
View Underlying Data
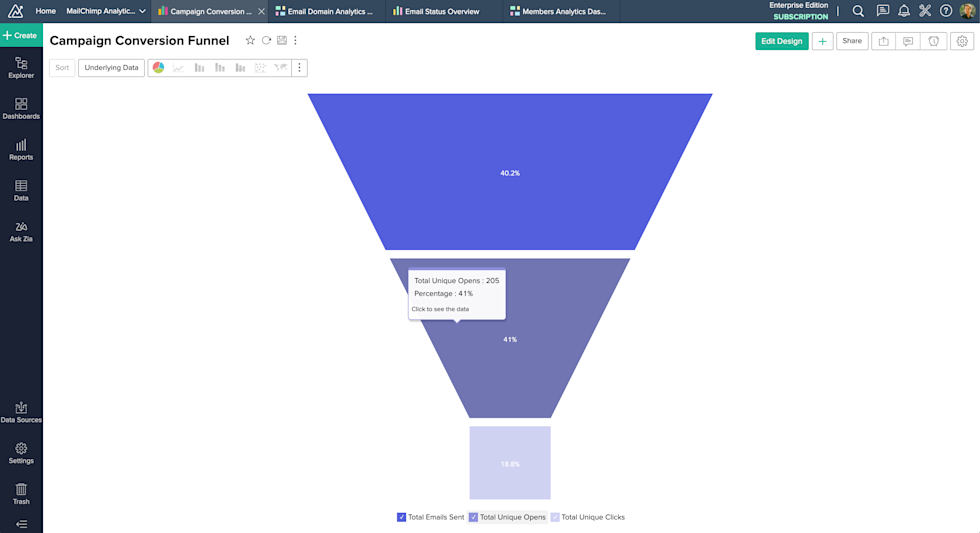tap(111, 67)
